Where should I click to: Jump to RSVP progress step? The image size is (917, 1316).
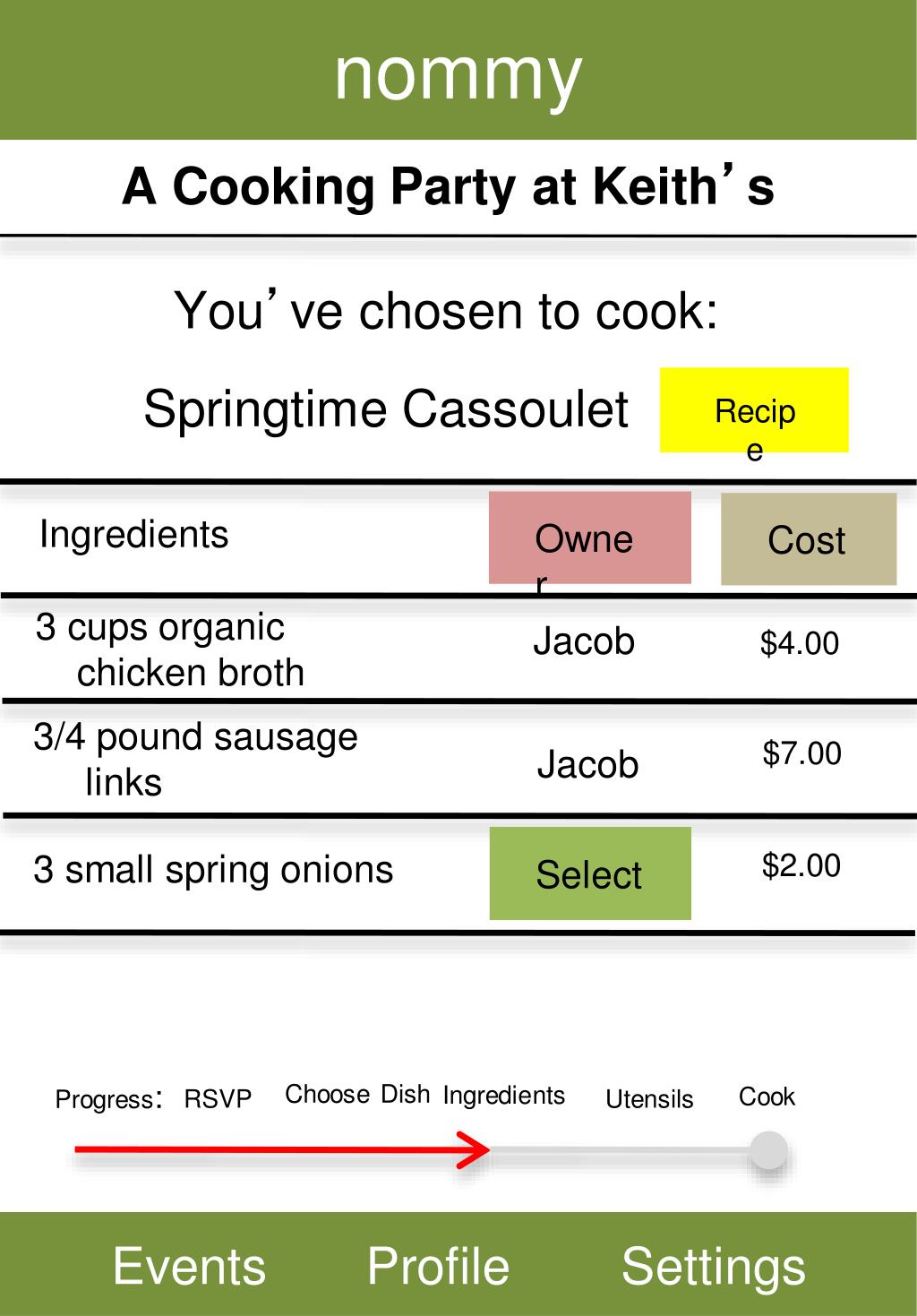[218, 1098]
